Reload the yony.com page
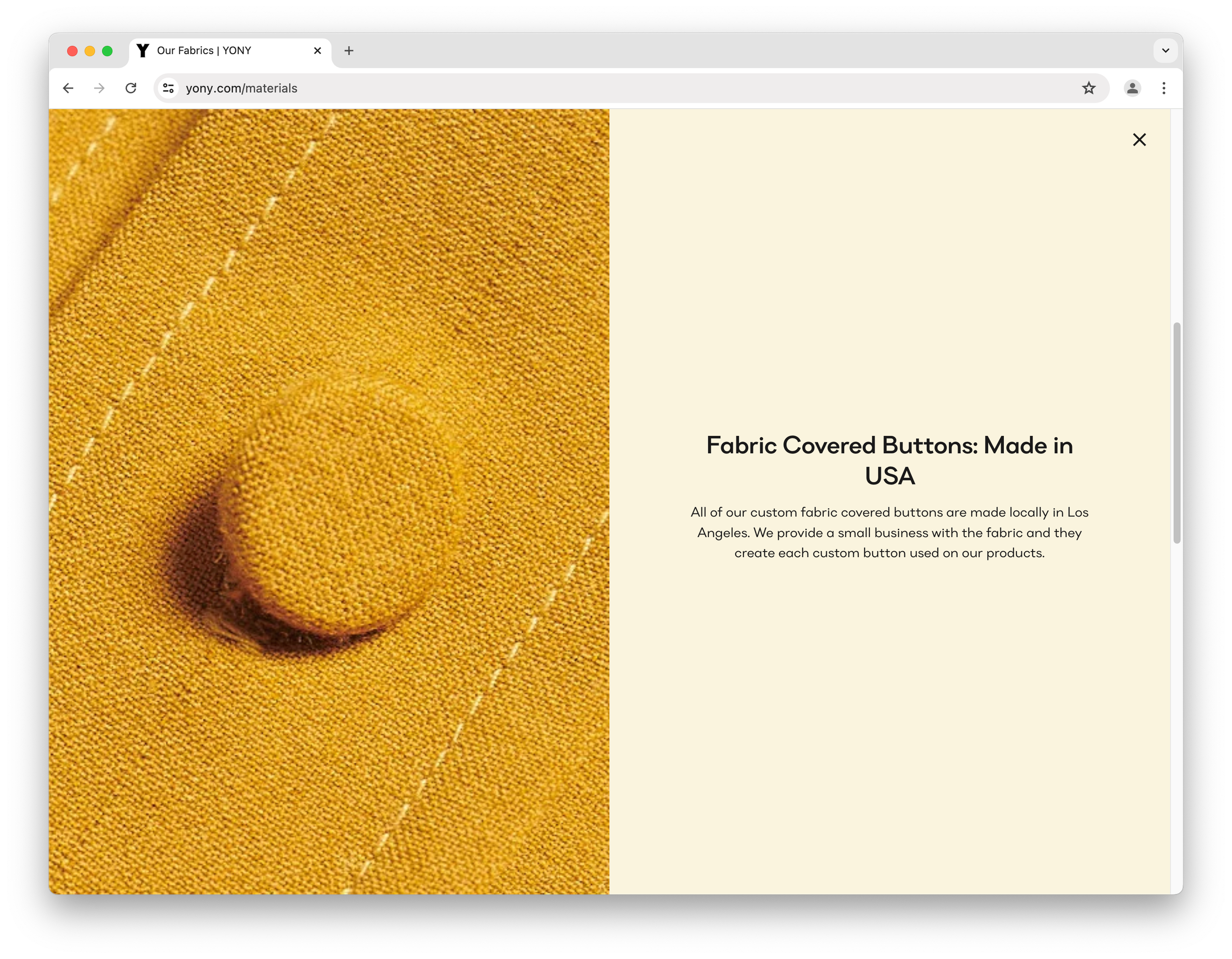Image resolution: width=1232 pixels, height=959 pixels. coord(131,88)
